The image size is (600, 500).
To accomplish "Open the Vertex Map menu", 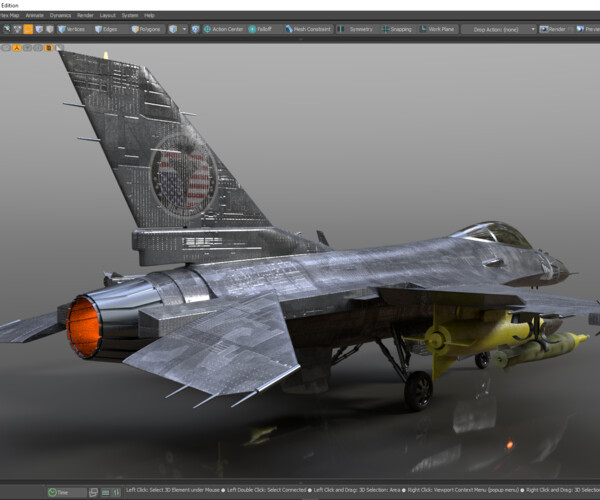I will pyautogui.click(x=9, y=15).
